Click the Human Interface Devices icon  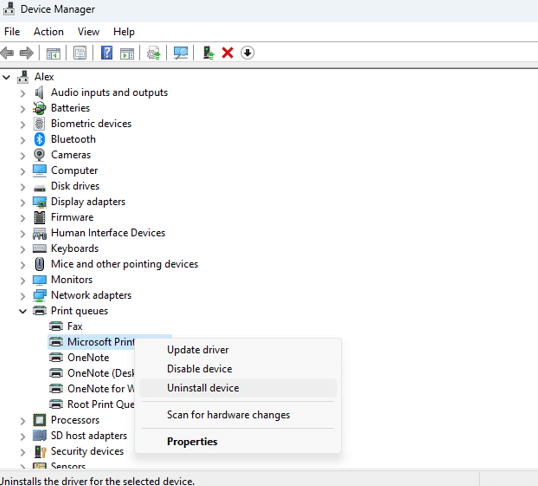point(39,233)
